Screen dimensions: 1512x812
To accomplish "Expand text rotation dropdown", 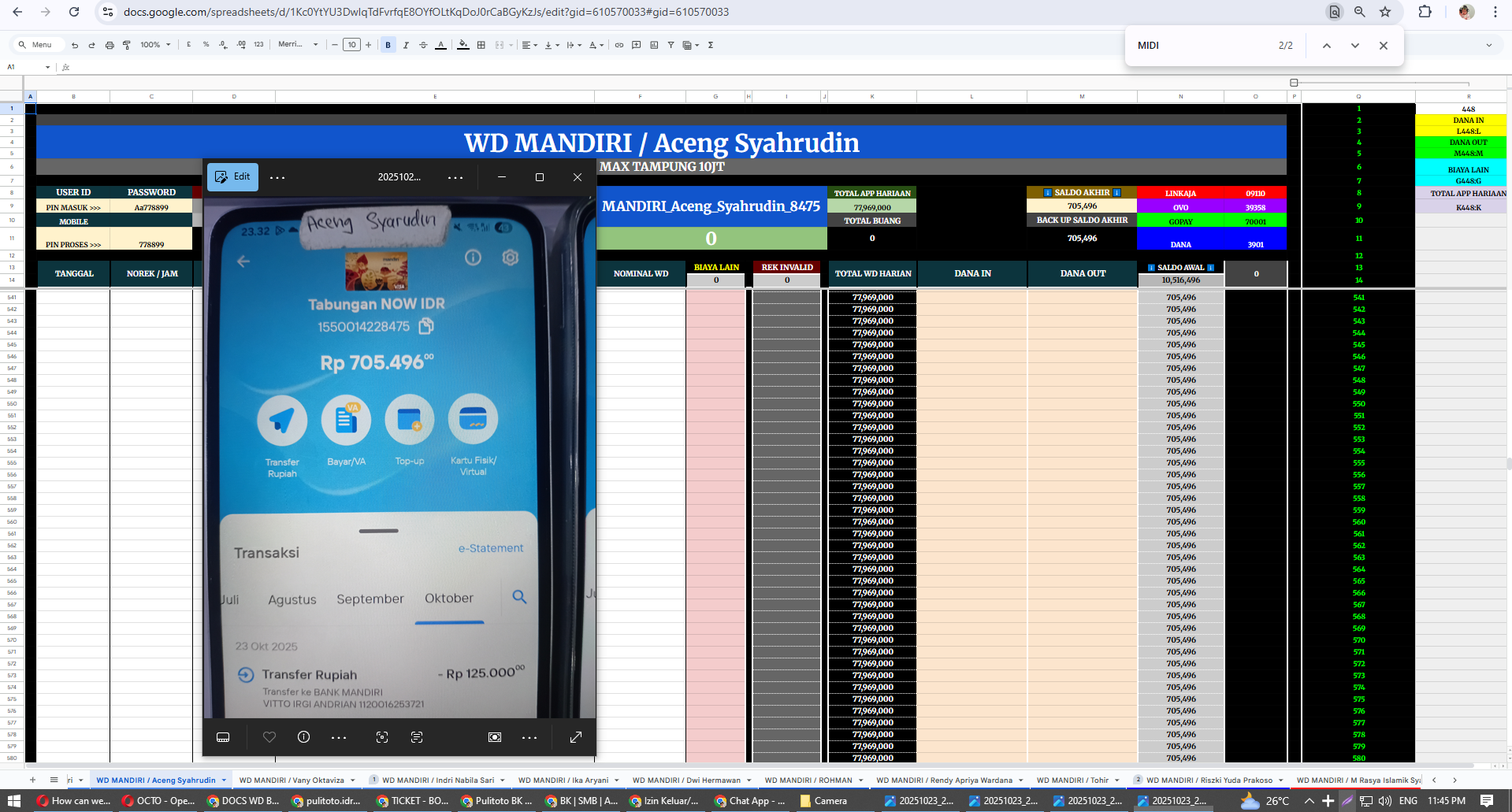I will [x=596, y=45].
